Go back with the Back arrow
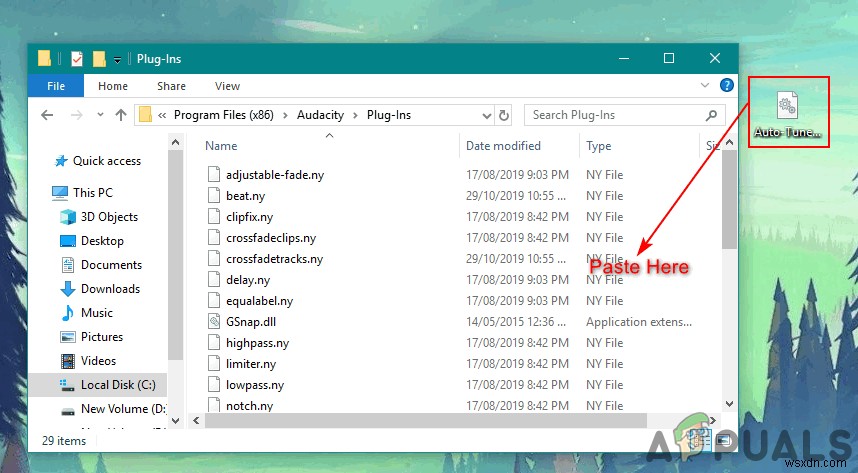Screen dimensions: 858x473 [47, 115]
